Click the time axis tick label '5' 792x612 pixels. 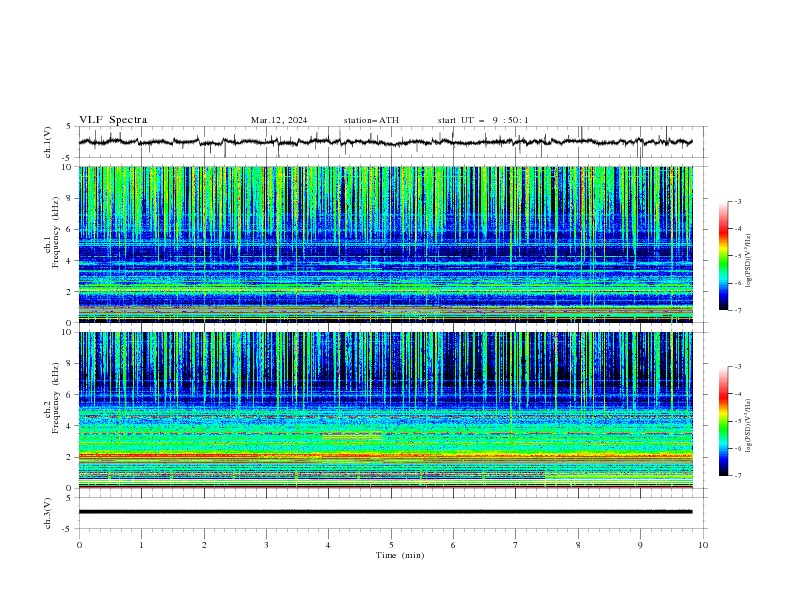(391, 545)
